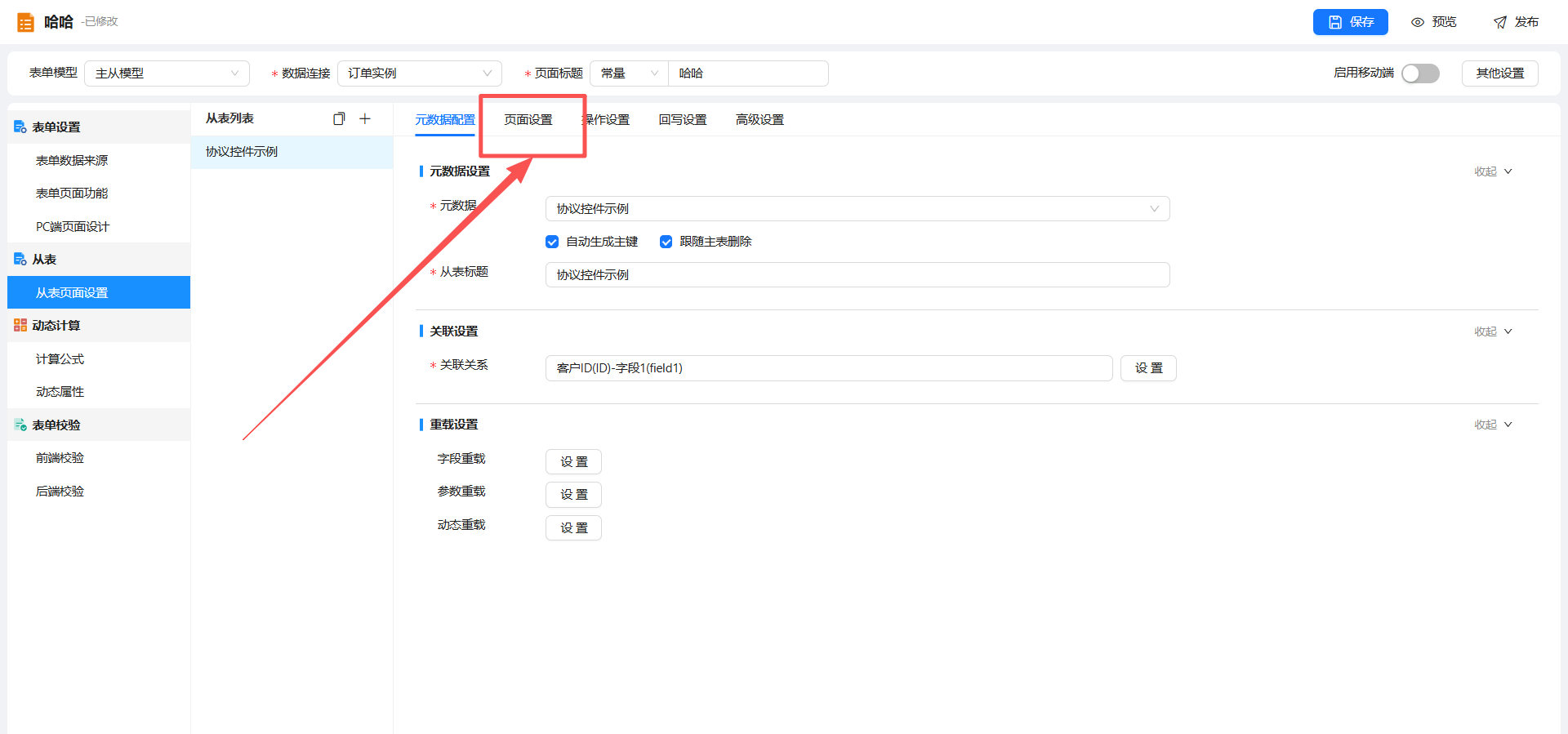Open 后端校验 in the sidebar

(99, 491)
